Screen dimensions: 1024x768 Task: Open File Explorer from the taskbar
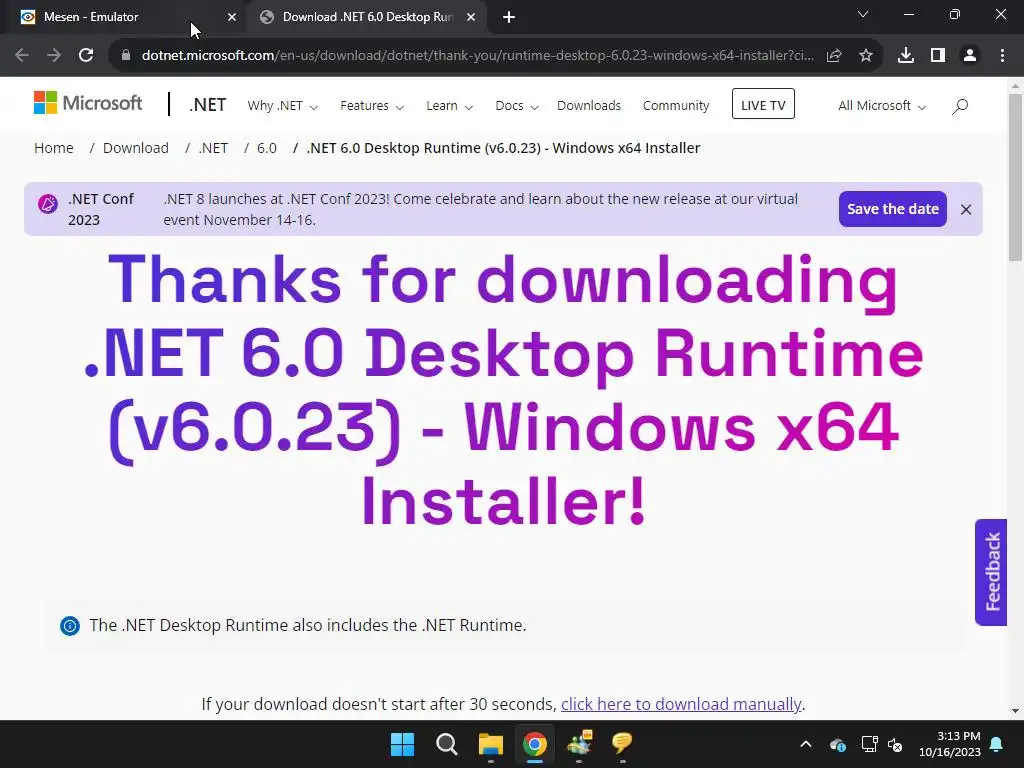tap(490, 744)
